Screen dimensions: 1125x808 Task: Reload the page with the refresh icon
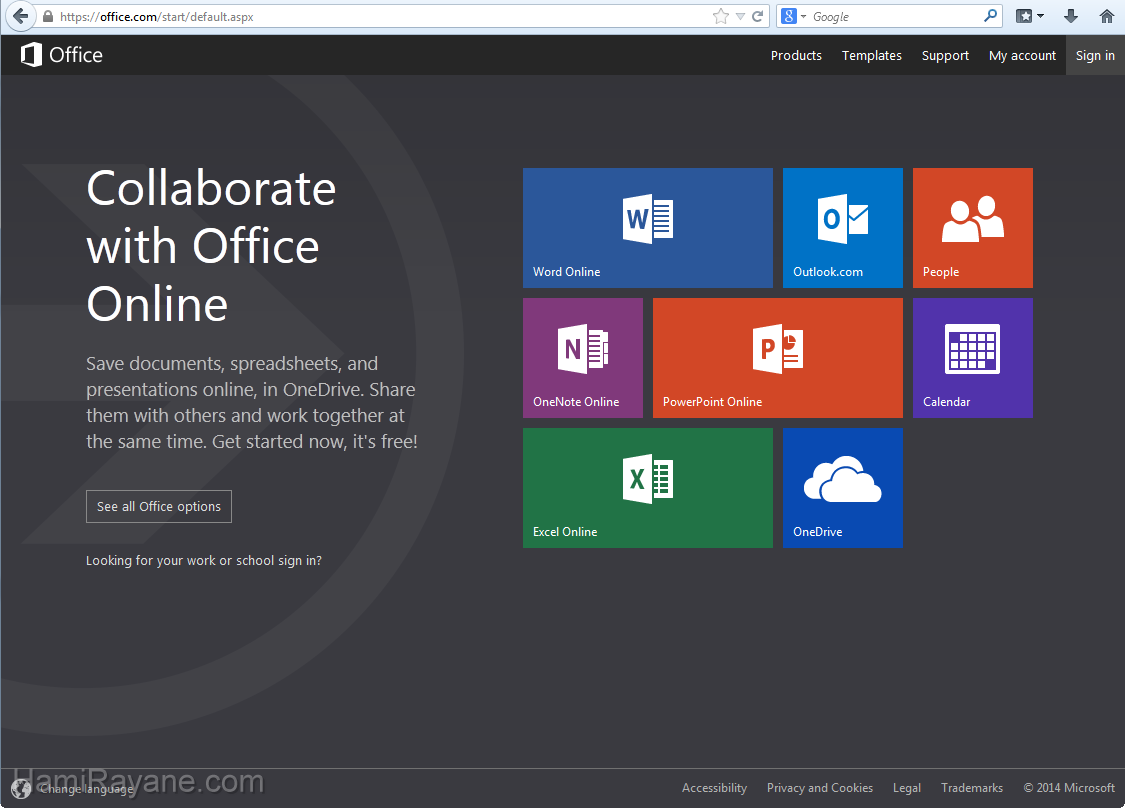pos(757,16)
